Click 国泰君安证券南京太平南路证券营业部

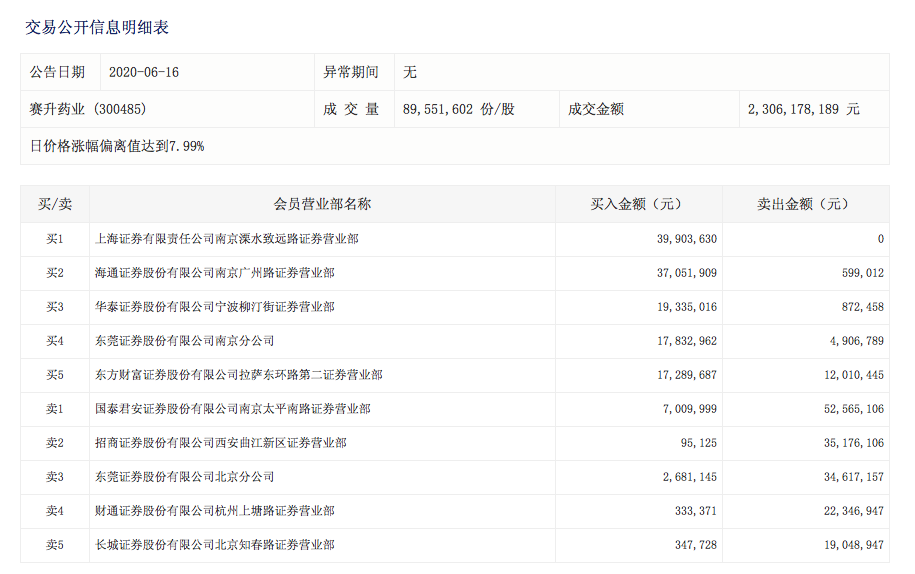[x=233, y=409]
